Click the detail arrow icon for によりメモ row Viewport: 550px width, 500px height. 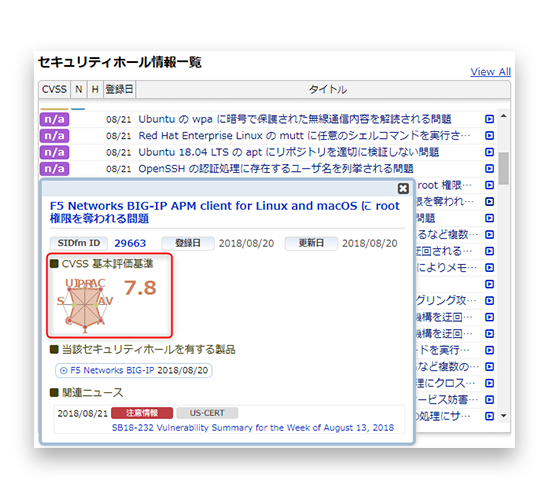489,268
